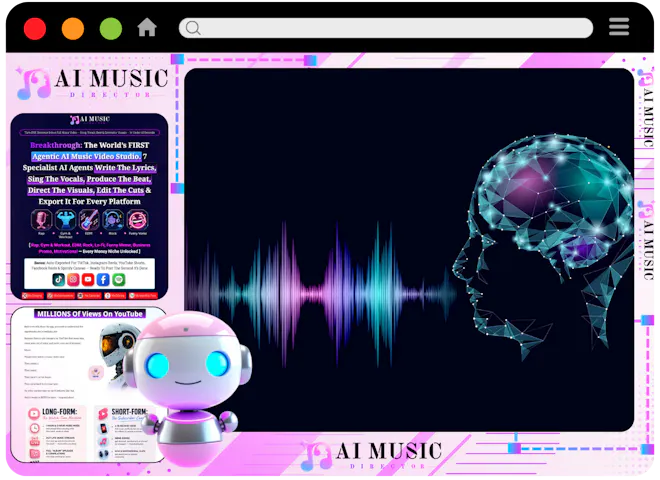Image resolution: width=660 pixels, height=480 pixels.
Task: Click the TikTok export icon
Action: (59, 279)
